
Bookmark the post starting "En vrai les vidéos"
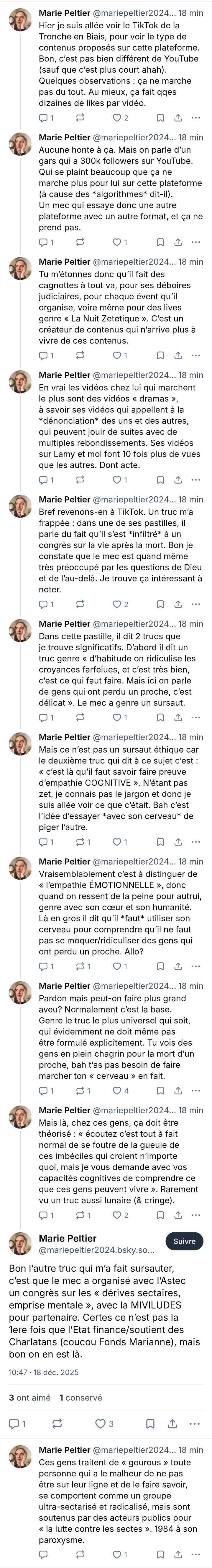coord(160,480)
